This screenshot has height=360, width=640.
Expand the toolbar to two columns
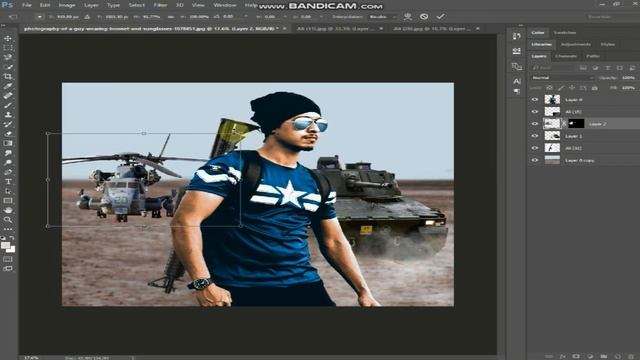click(3, 25)
